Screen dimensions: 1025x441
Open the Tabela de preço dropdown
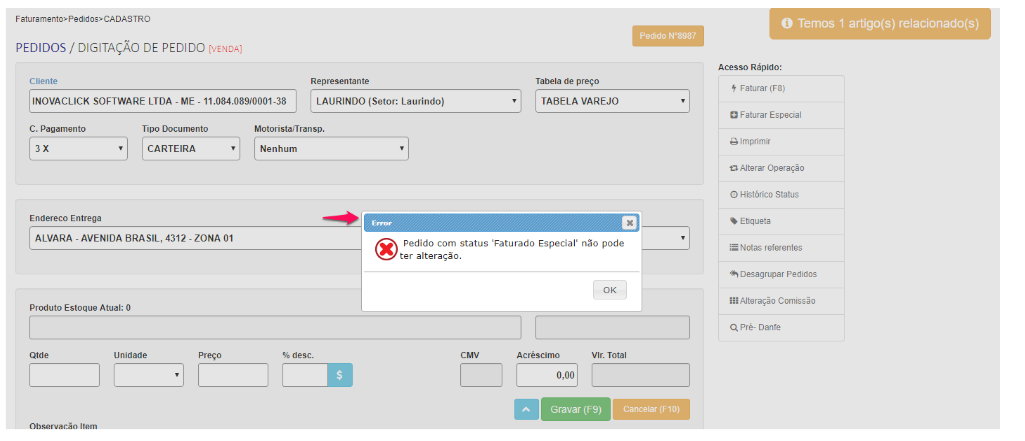[612, 101]
